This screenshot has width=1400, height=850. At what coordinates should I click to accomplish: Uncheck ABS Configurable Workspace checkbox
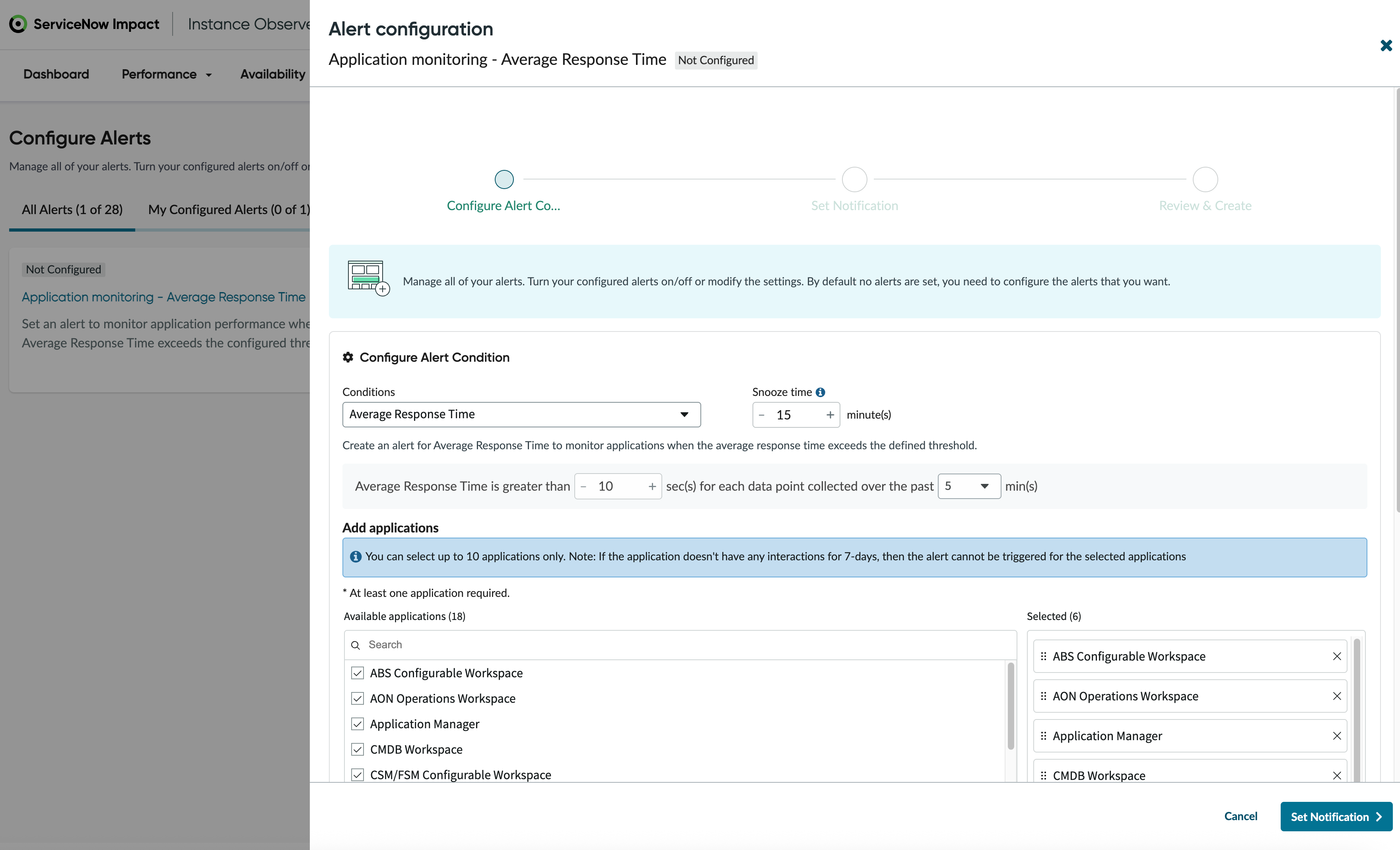(358, 673)
